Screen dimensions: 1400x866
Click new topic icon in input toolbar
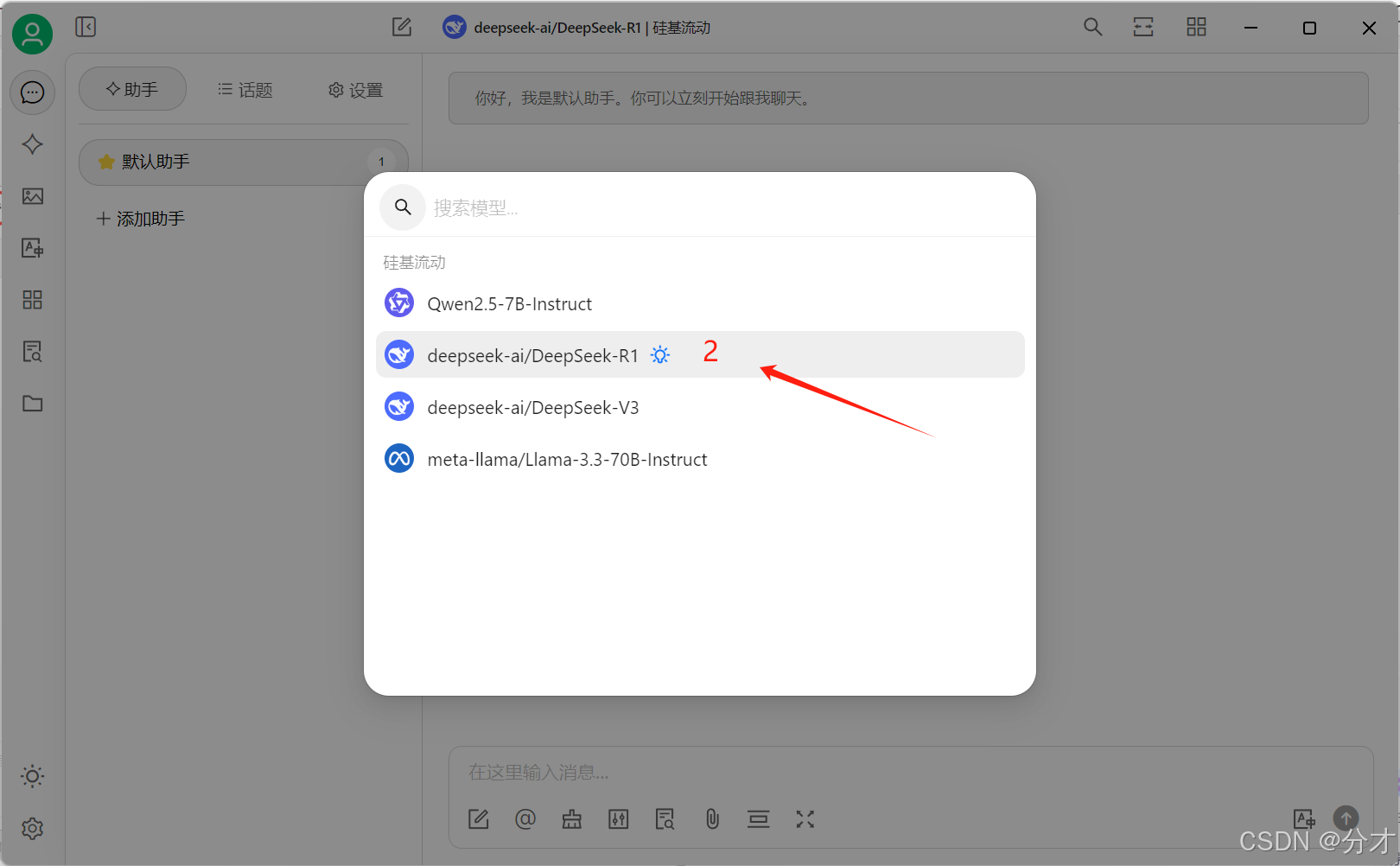tap(479, 818)
